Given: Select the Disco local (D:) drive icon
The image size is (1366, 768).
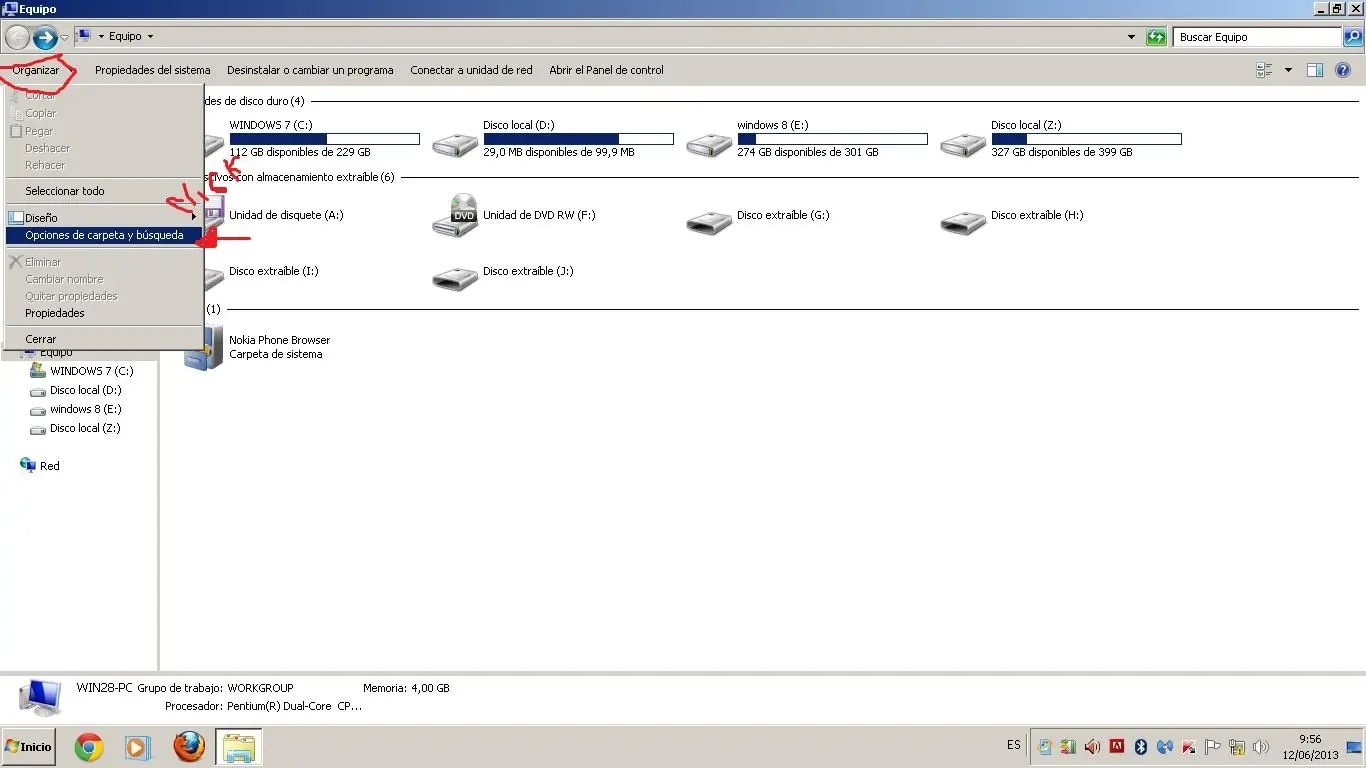Looking at the screenshot, I should pos(455,143).
